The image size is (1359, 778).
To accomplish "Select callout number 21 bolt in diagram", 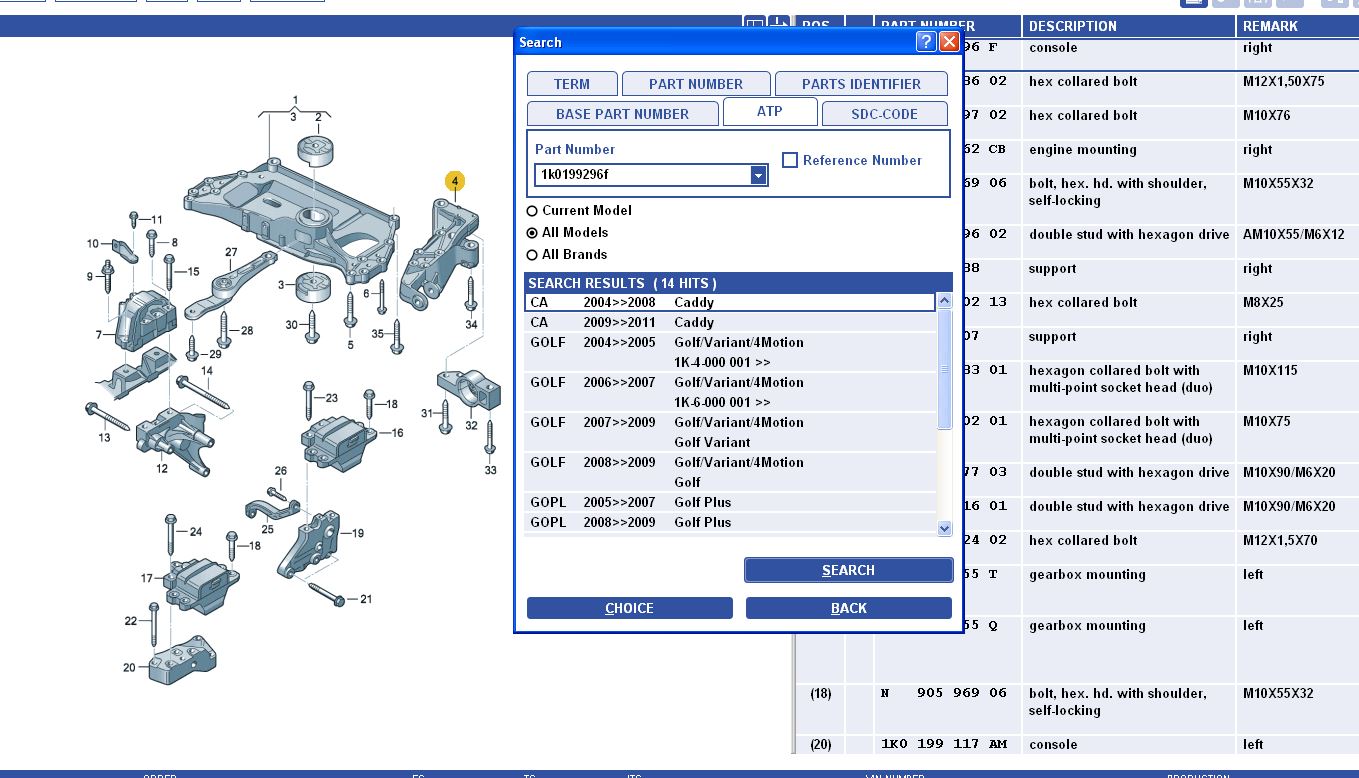I will coord(366,599).
